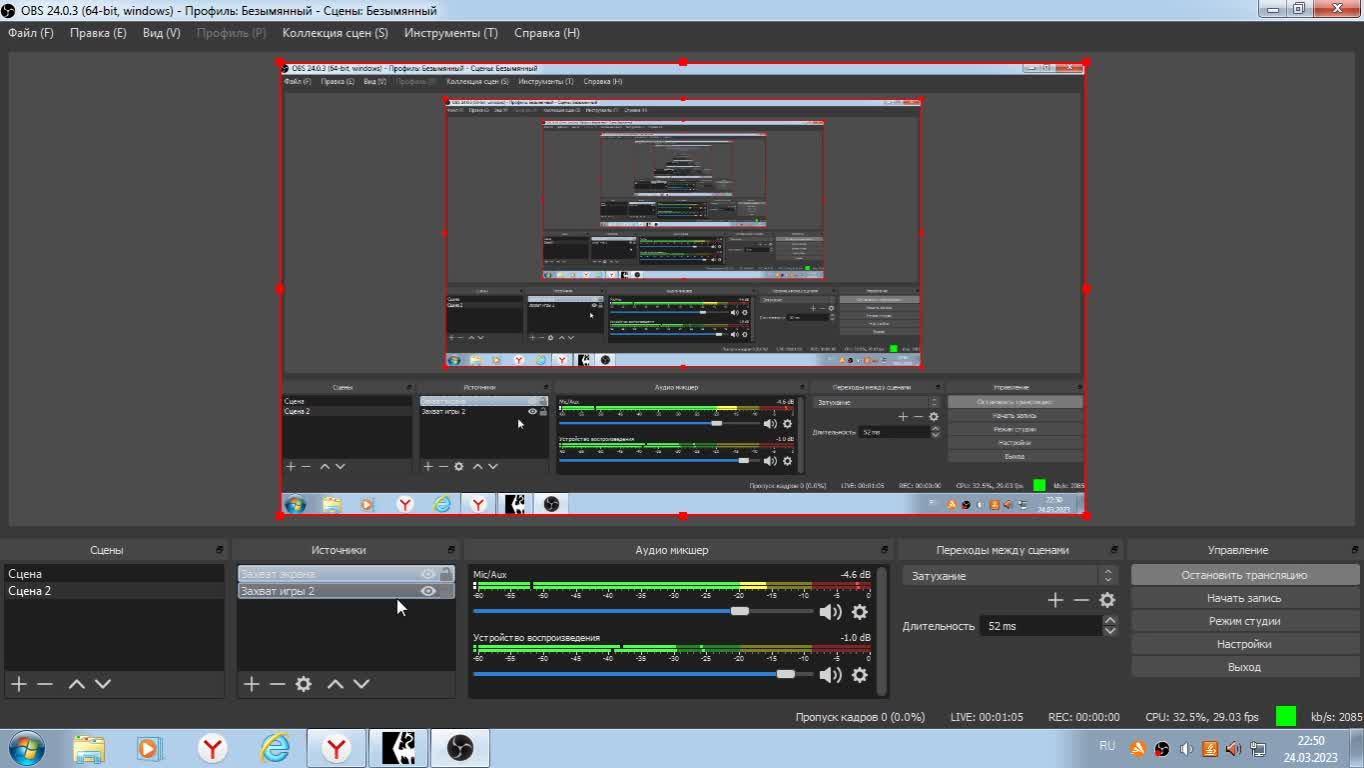Toggle the lock on Захват экрана source

pyautogui.click(x=446, y=574)
